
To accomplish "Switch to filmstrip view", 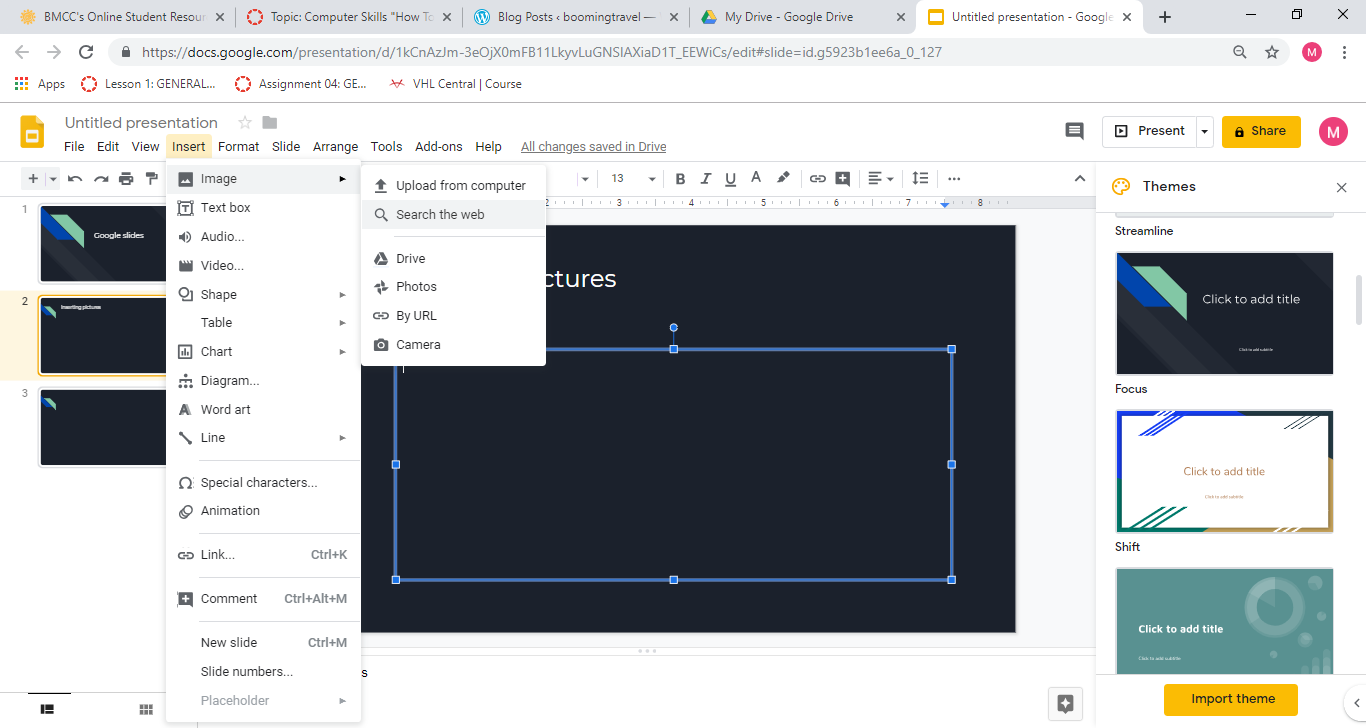I will (x=47, y=709).
